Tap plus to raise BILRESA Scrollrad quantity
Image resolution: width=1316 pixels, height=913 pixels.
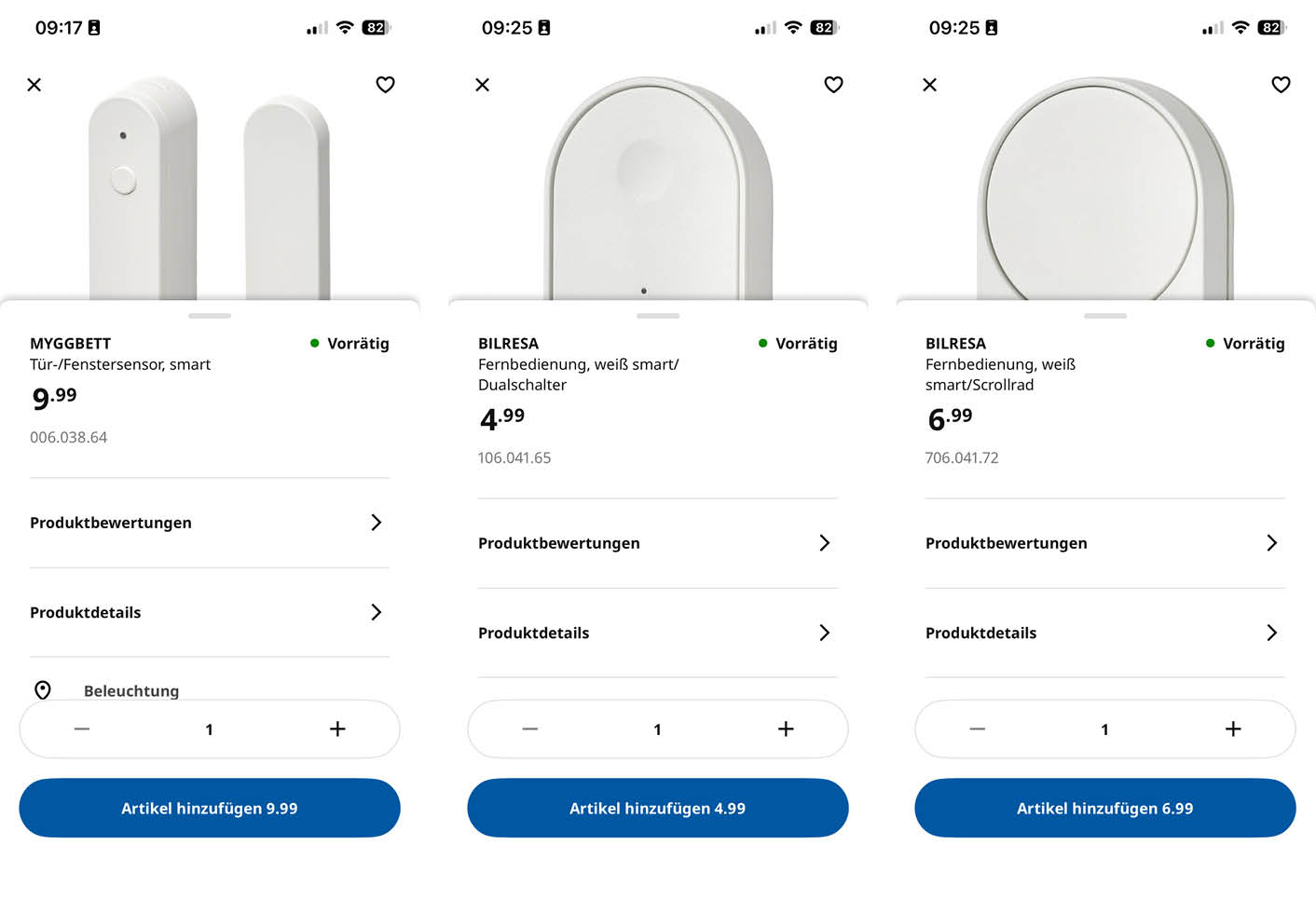pos(1232,729)
